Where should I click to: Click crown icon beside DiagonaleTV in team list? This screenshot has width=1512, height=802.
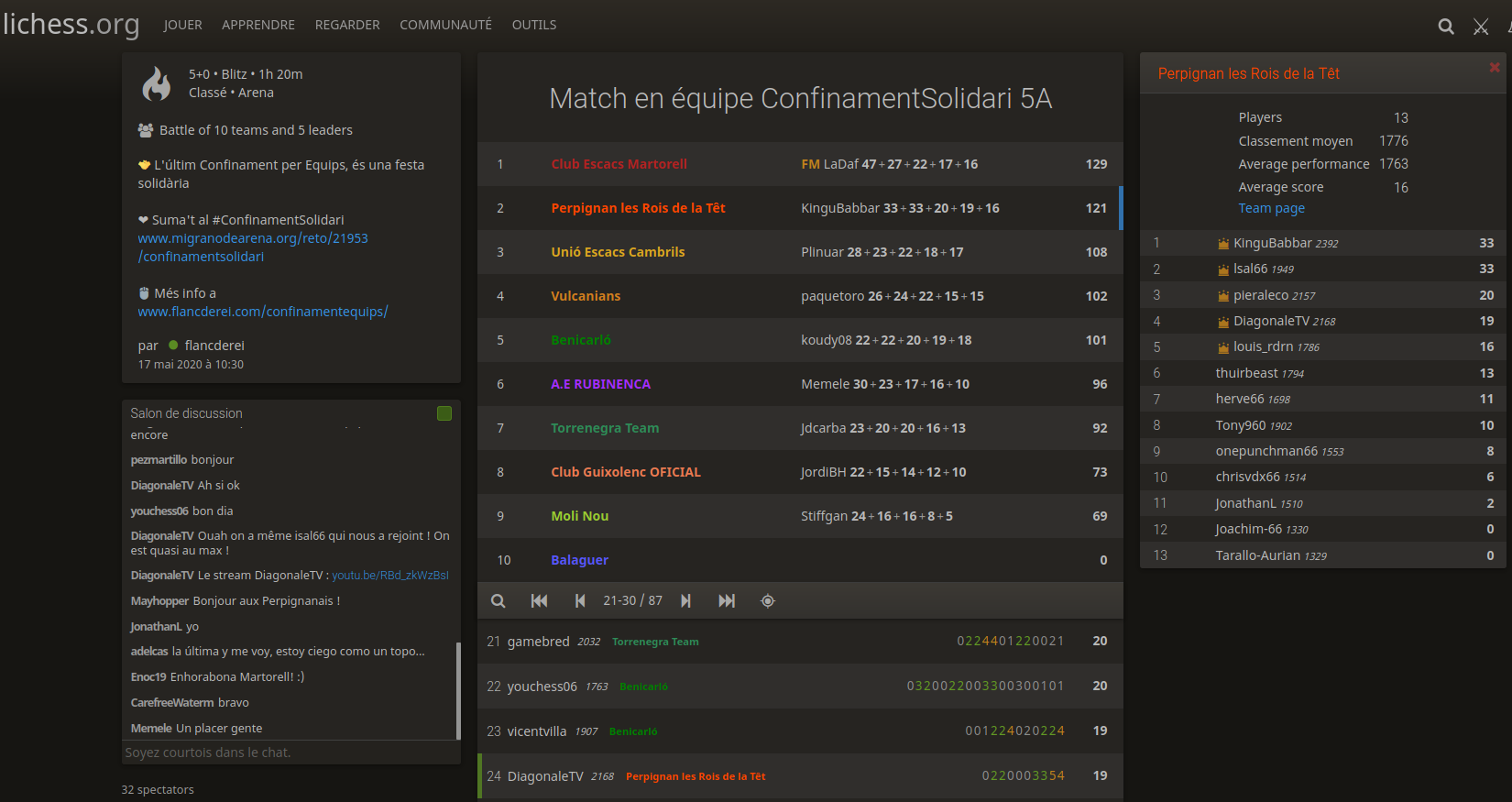[x=1223, y=322]
